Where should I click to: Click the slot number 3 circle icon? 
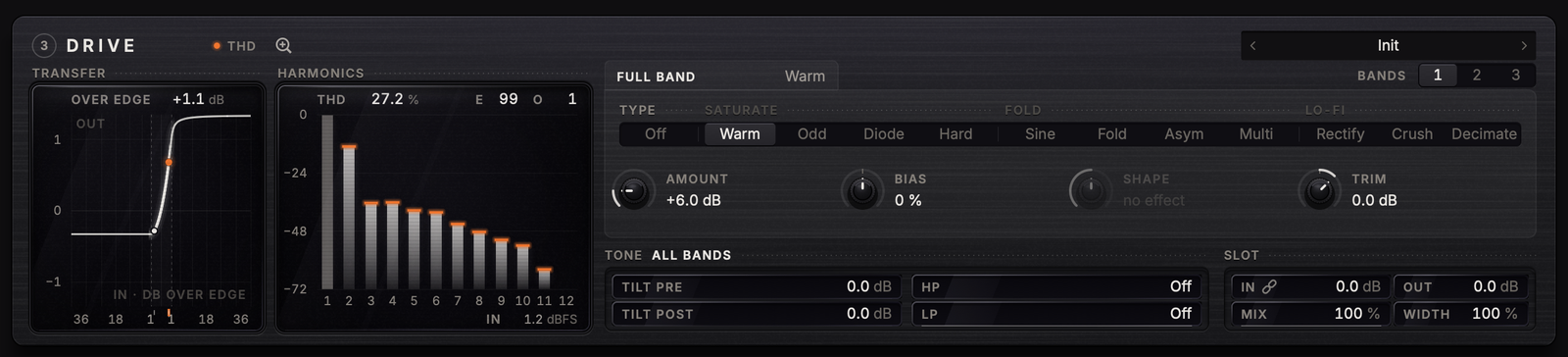point(44,45)
